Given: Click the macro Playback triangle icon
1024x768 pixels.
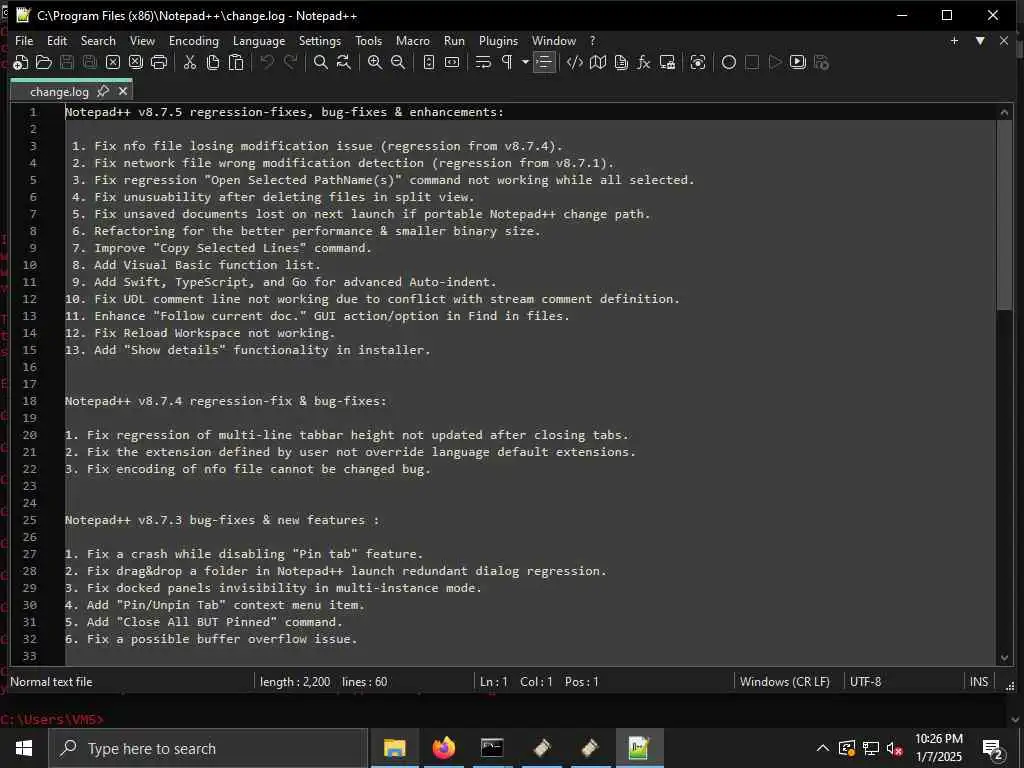Looking at the screenshot, I should (775, 63).
